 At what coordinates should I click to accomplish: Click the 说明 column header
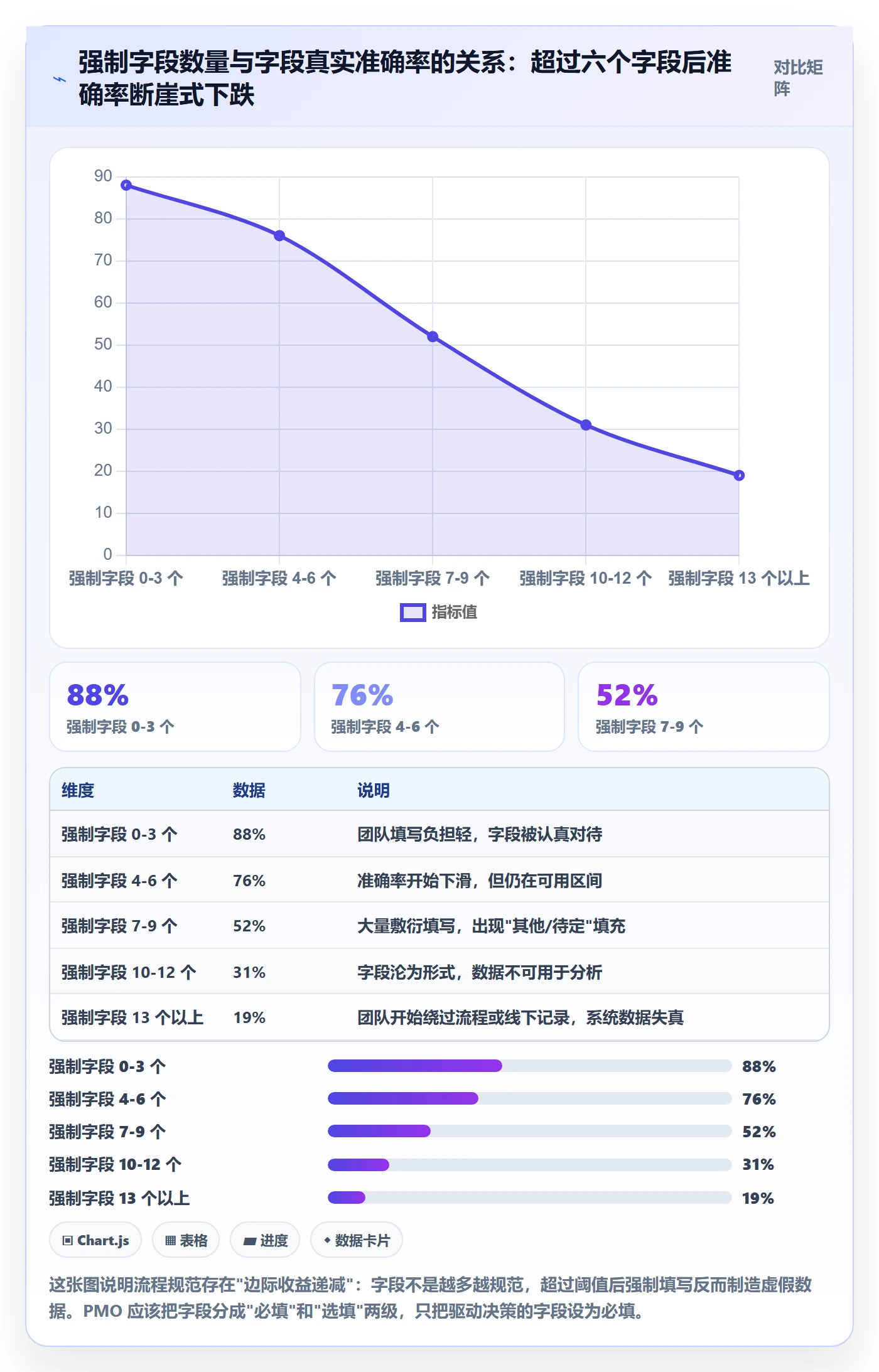[x=374, y=790]
